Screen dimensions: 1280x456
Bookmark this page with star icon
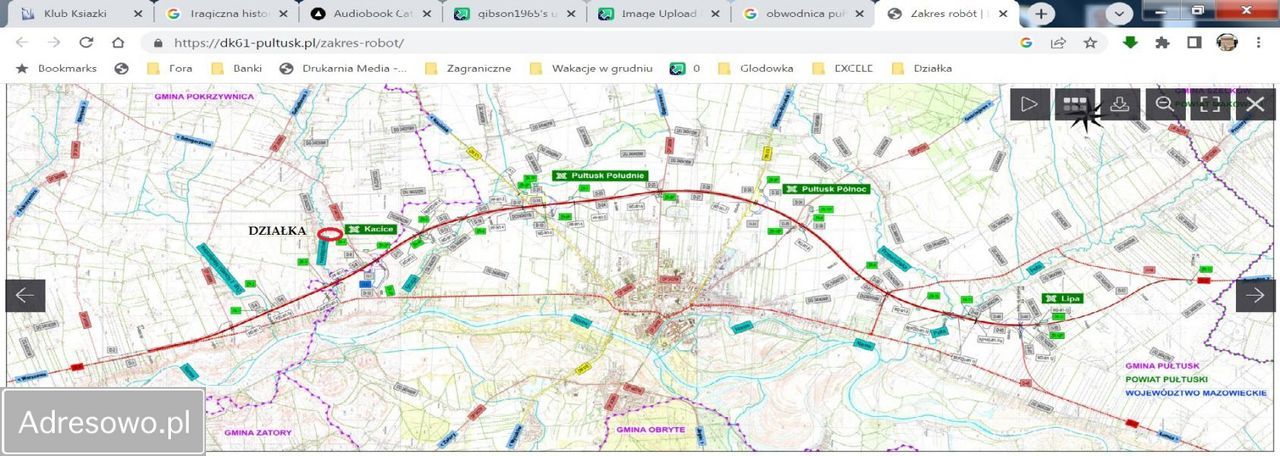click(x=1090, y=43)
